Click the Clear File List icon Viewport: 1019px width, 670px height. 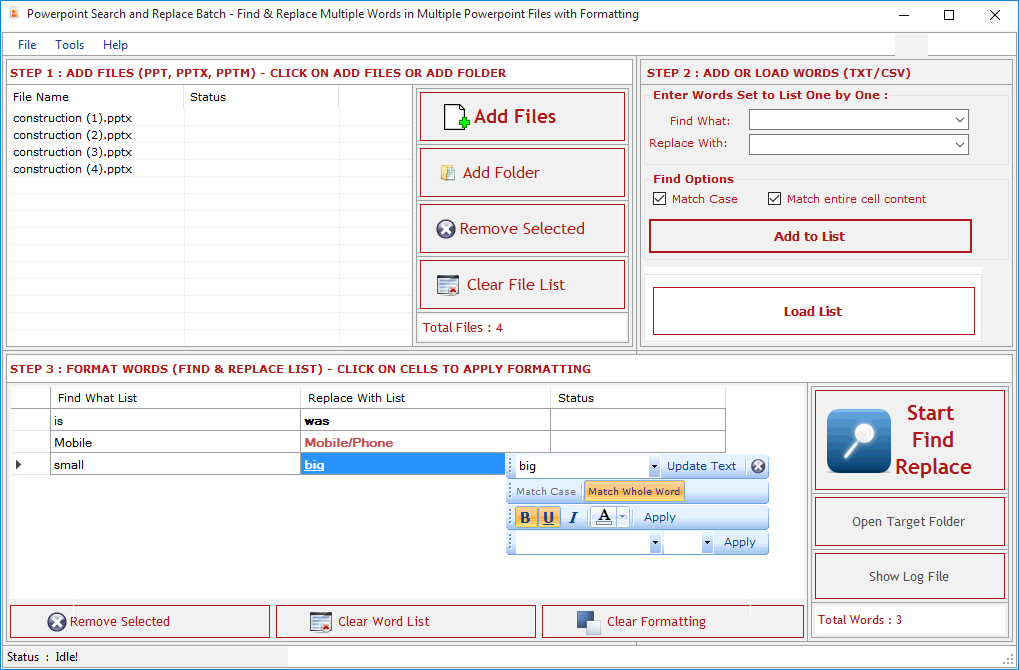448,285
